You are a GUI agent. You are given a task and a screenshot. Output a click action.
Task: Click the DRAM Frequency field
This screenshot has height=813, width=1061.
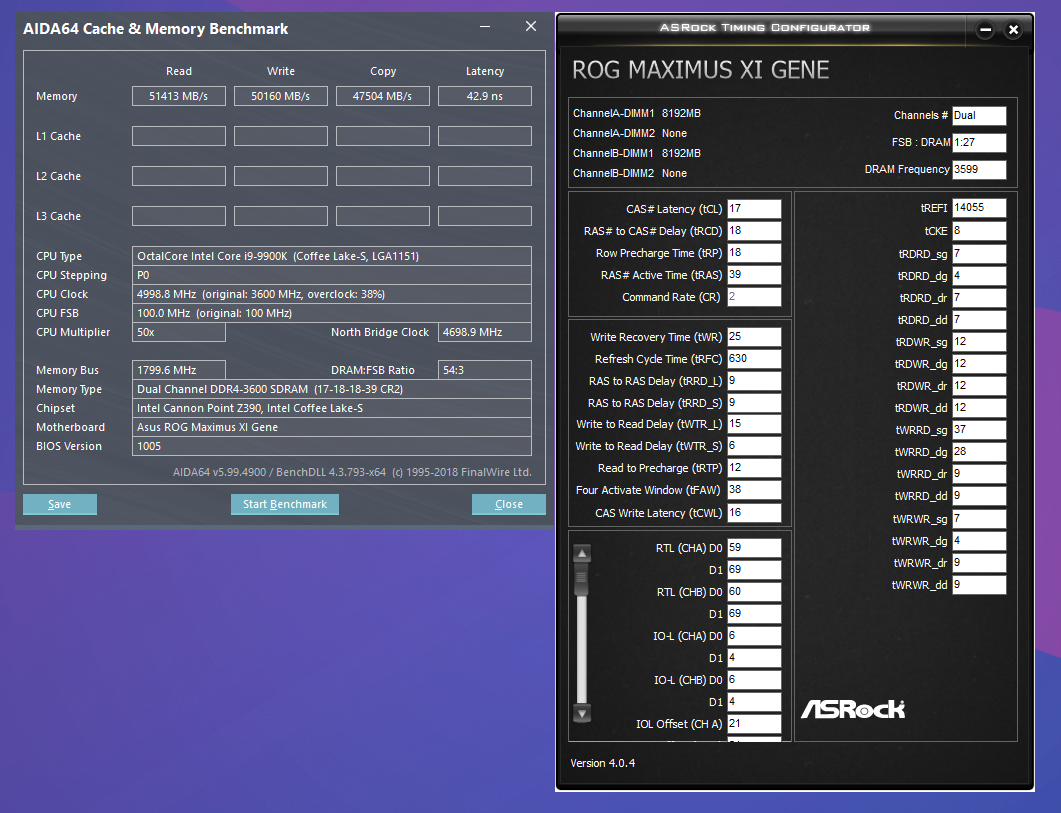(x=979, y=170)
